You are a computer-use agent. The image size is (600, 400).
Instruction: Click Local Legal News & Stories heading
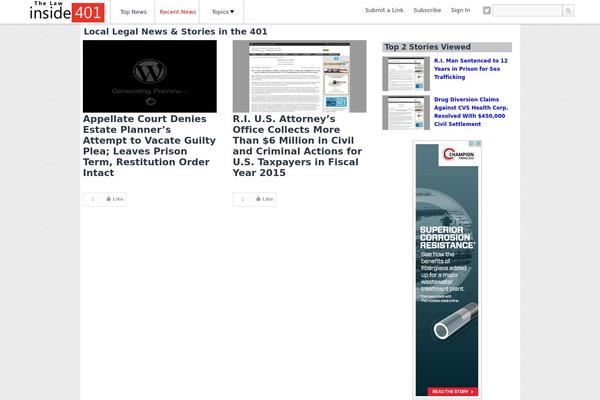pyautogui.click(x=175, y=32)
